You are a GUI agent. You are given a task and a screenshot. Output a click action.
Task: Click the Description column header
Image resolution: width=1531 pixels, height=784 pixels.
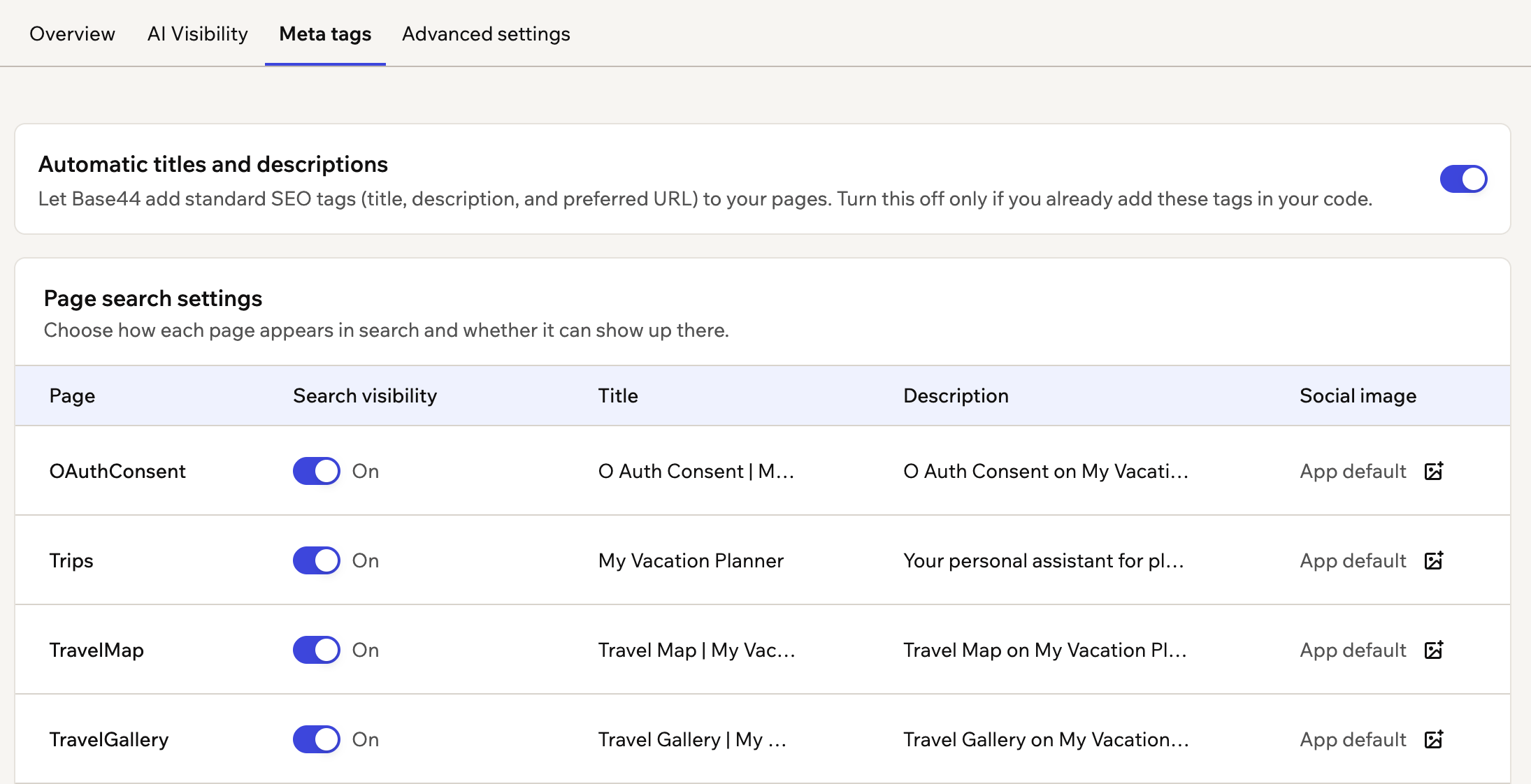(x=956, y=395)
